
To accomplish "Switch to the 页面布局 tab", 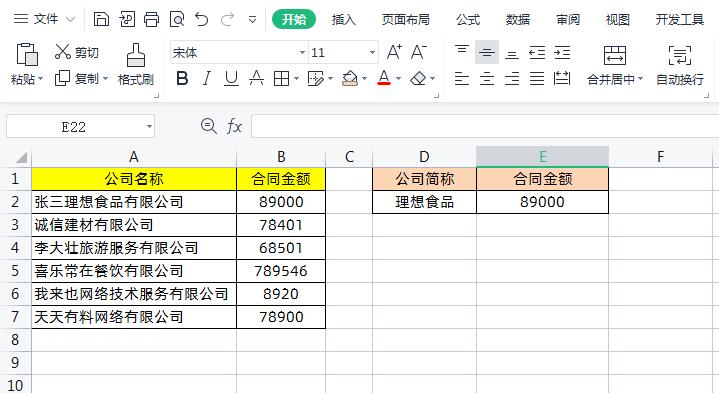I will pos(405,19).
